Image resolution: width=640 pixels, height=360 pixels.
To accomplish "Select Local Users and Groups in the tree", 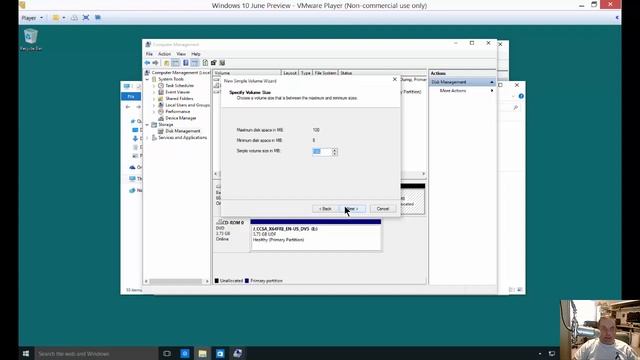I will (187, 105).
